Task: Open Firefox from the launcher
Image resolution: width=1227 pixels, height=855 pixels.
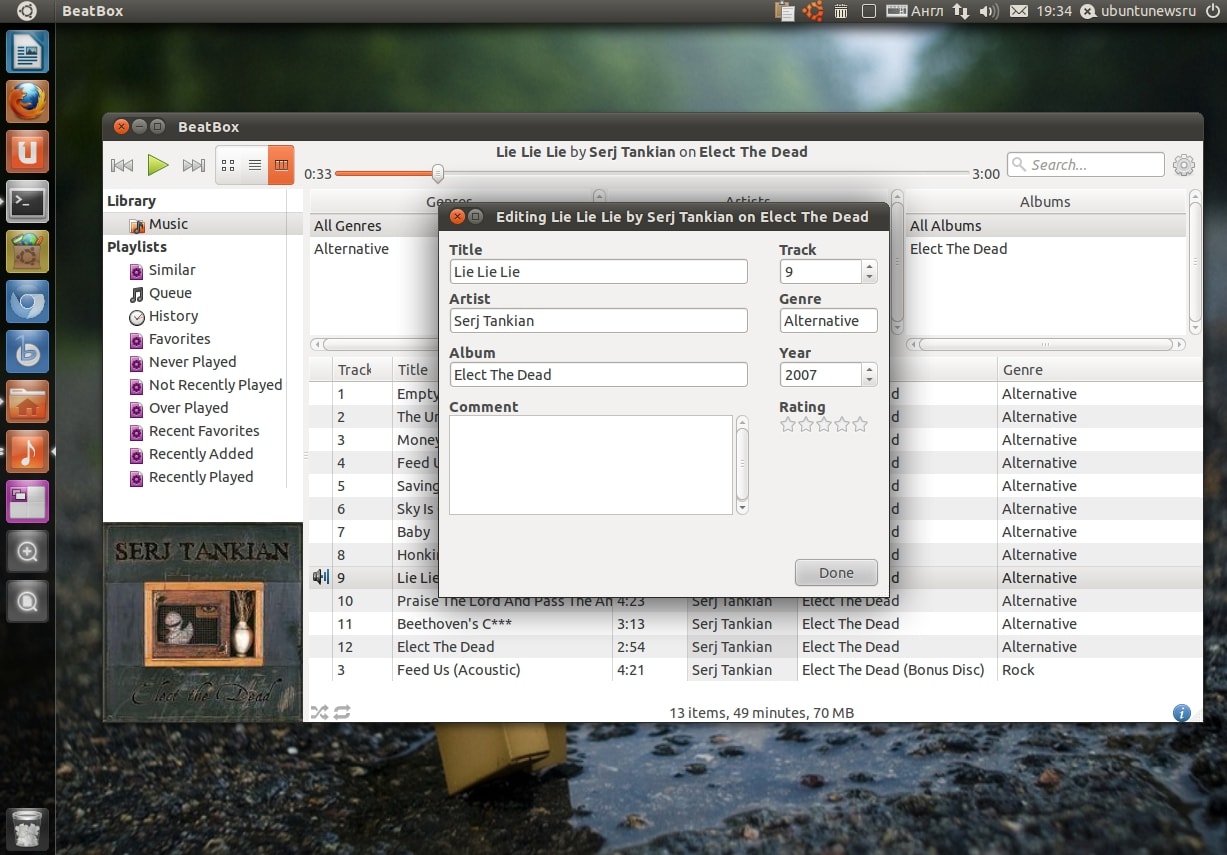Action: click(27, 101)
